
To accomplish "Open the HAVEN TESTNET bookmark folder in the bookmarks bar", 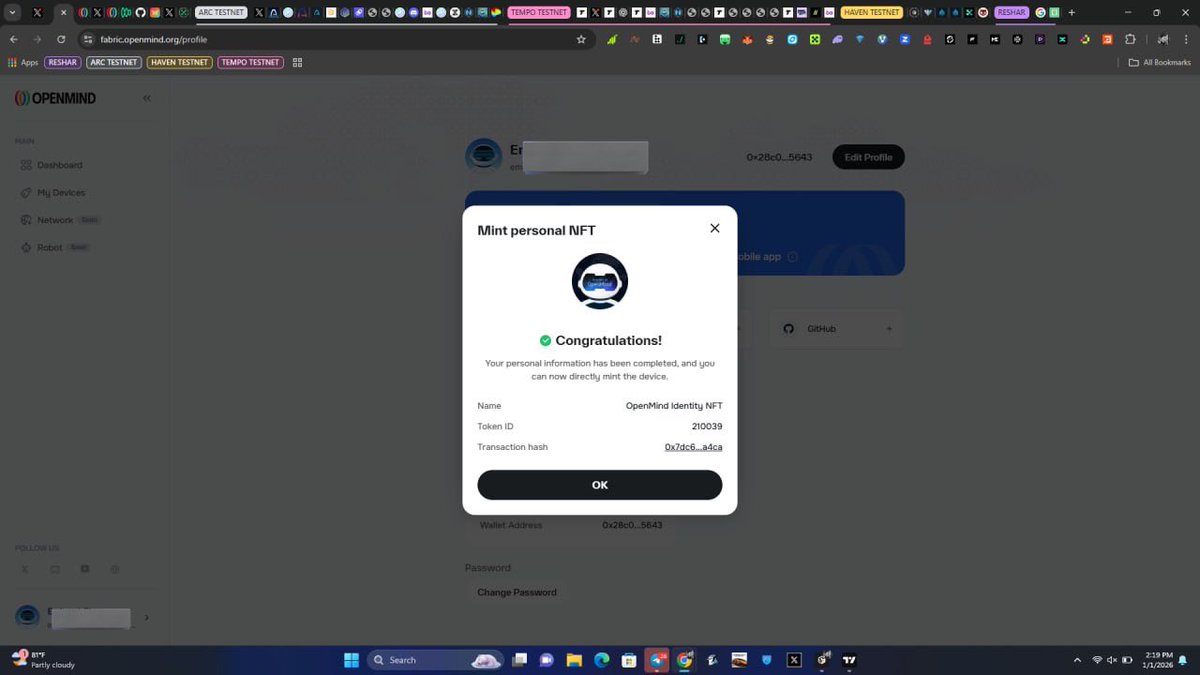I will point(180,62).
